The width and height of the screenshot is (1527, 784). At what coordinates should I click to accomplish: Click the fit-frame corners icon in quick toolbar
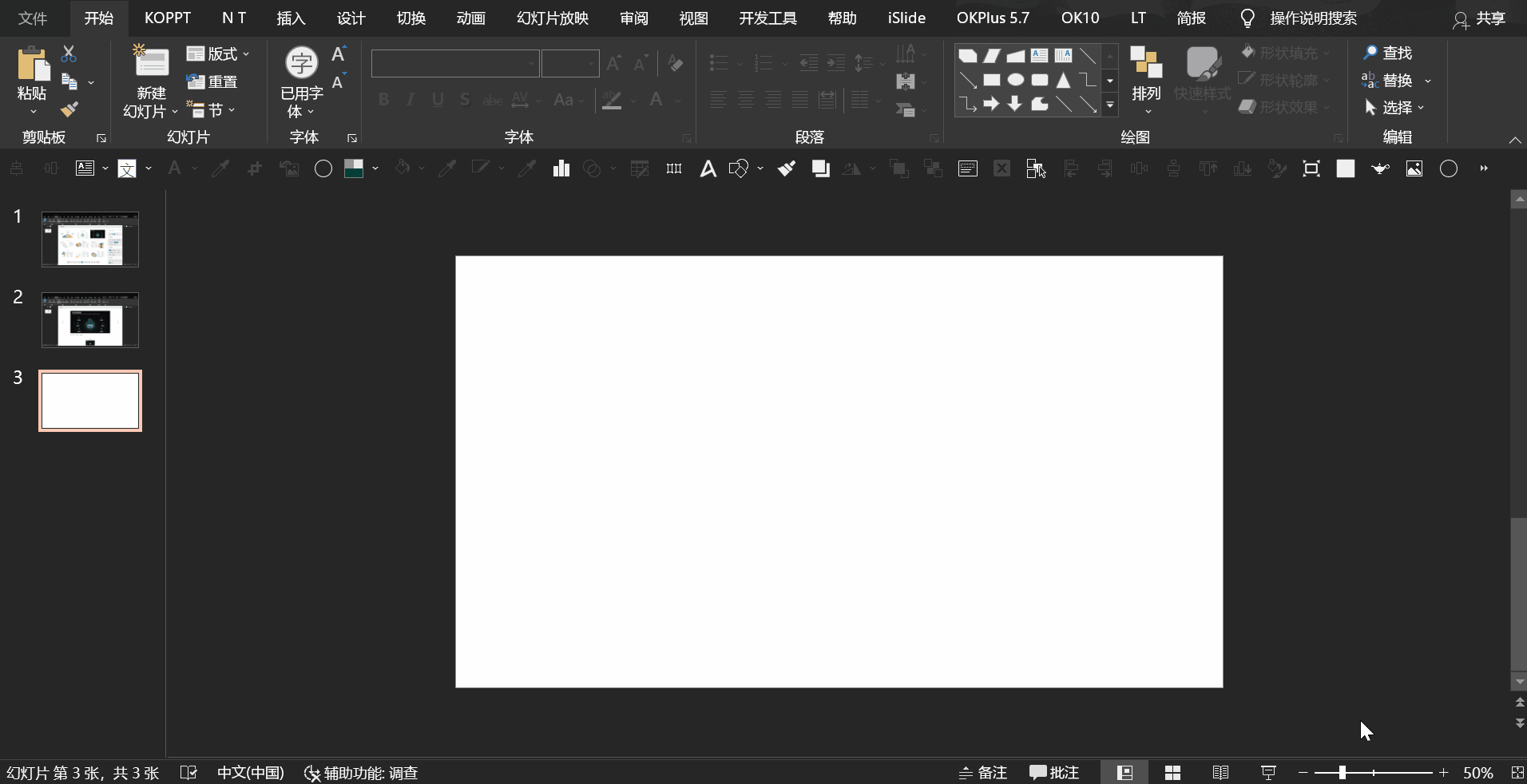(x=1311, y=168)
